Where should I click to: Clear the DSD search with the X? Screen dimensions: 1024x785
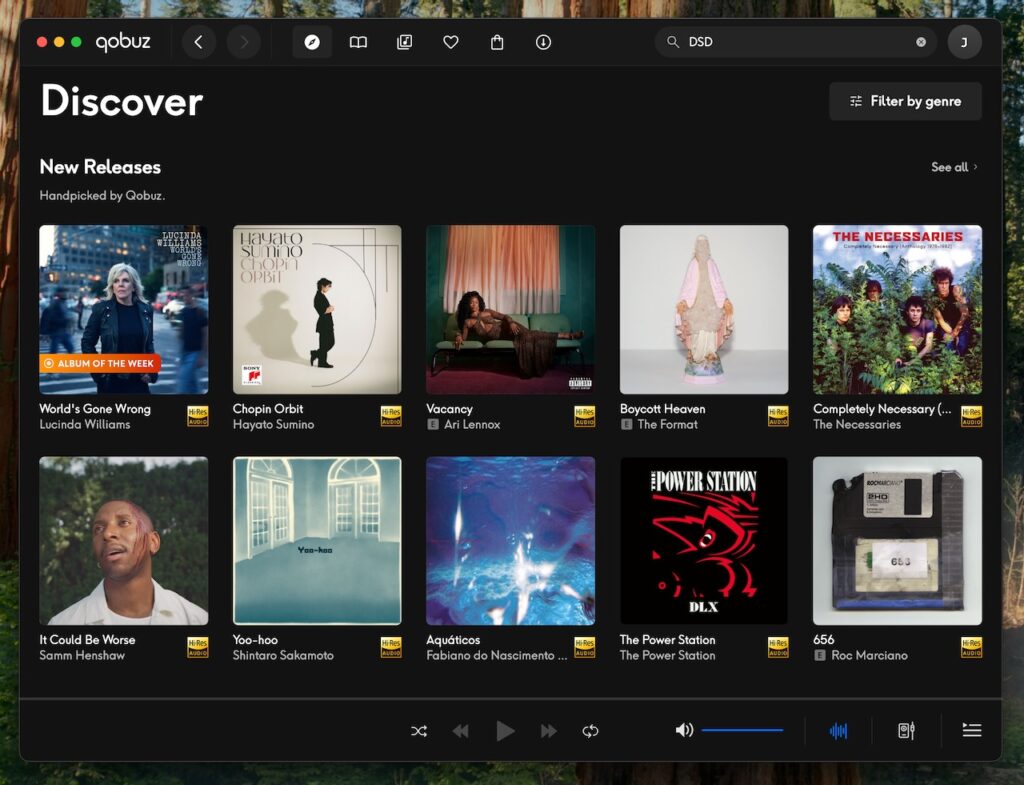[x=921, y=42]
